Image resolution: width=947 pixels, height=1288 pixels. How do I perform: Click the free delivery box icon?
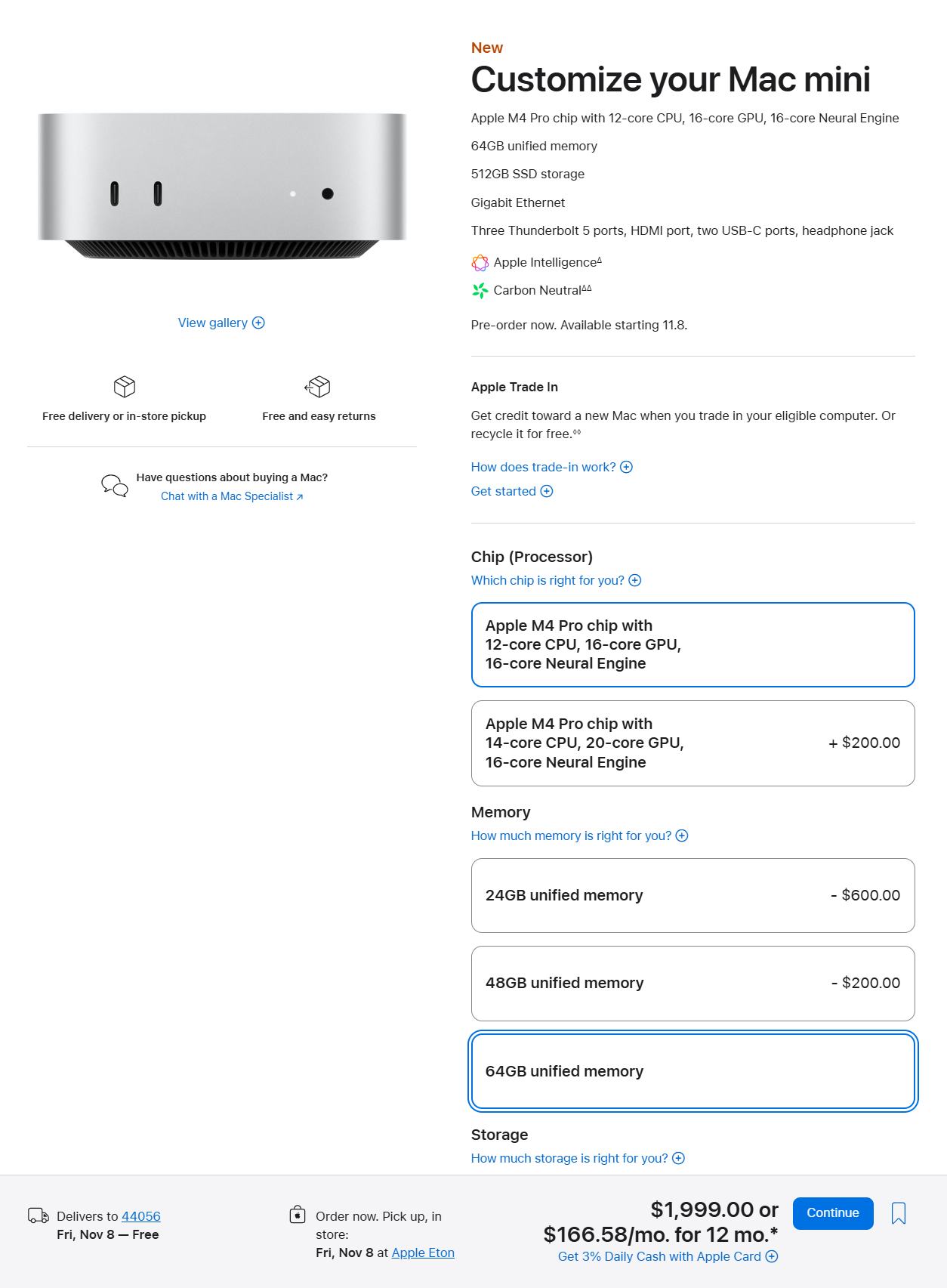[124, 388]
